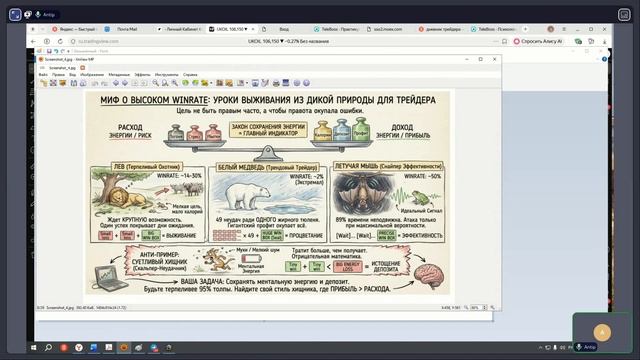Viewport: 640px width, 360px height.
Task: Click the browser address bar
Action: (288, 42)
